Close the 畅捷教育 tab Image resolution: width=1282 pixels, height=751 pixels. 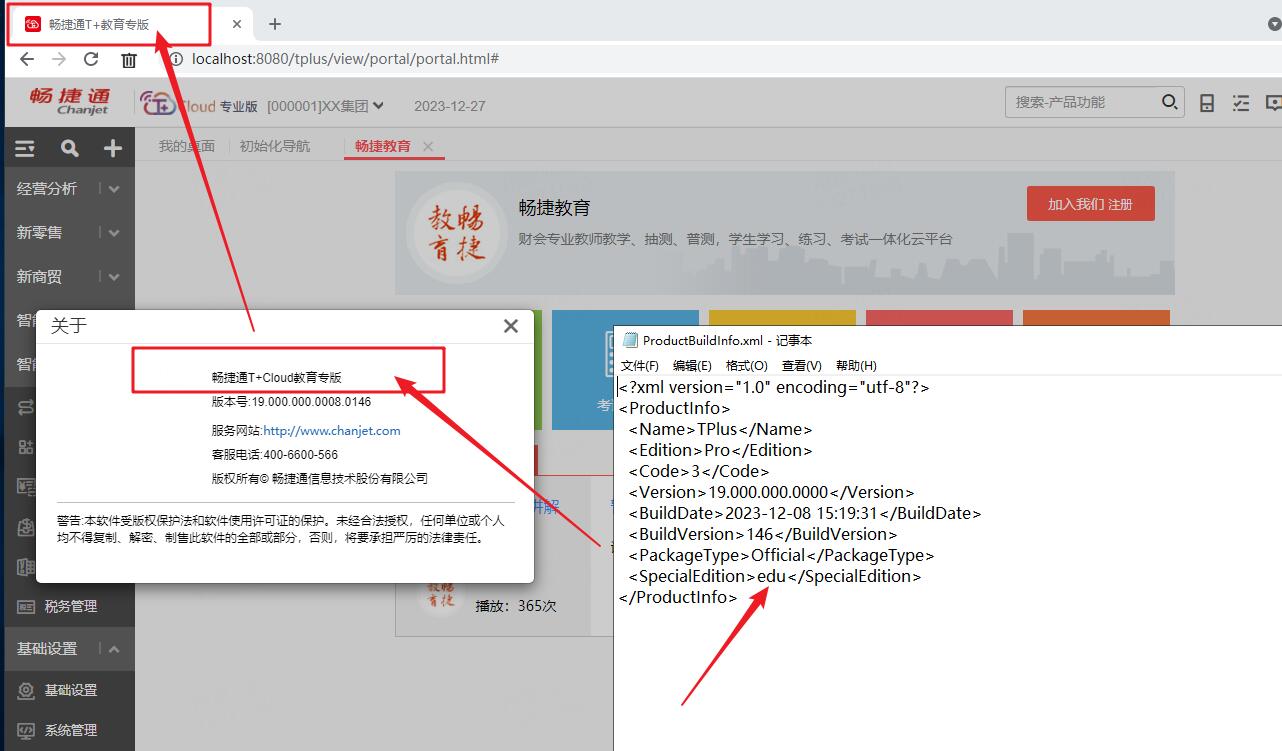pos(428,146)
